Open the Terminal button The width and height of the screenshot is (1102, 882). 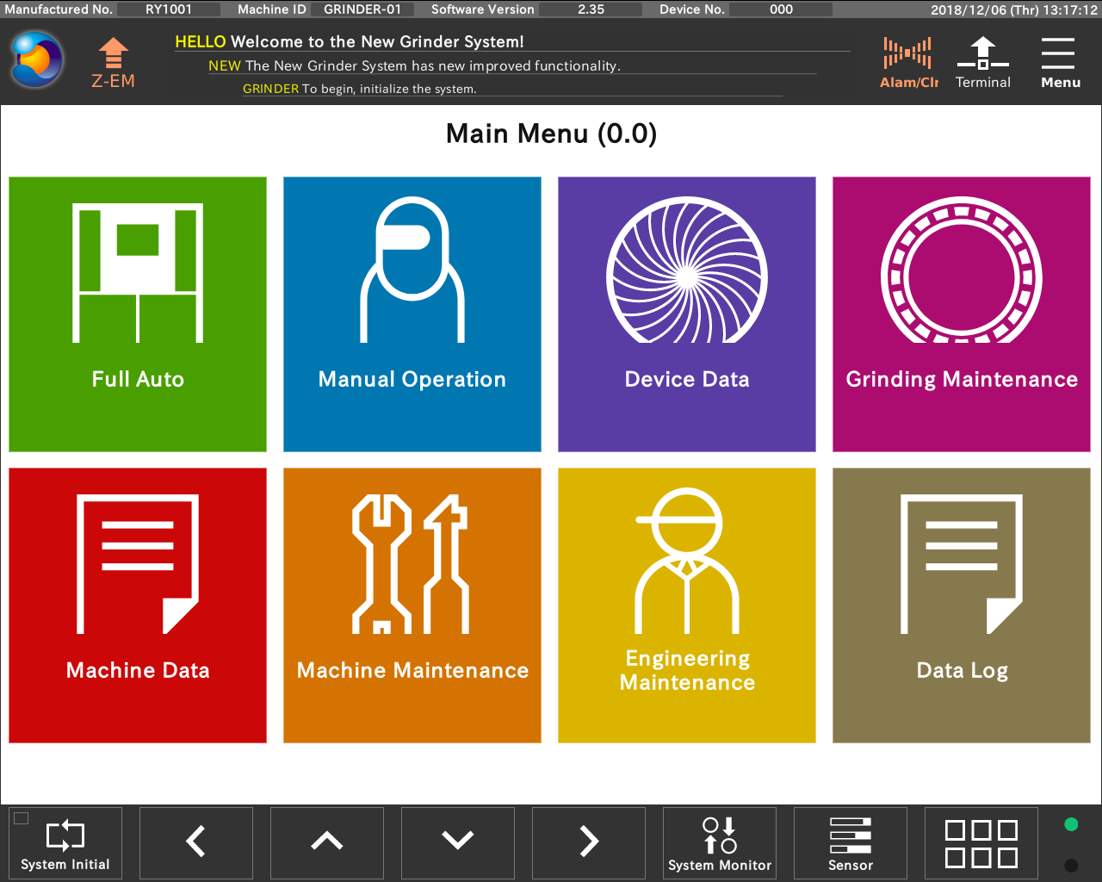click(x=983, y=62)
